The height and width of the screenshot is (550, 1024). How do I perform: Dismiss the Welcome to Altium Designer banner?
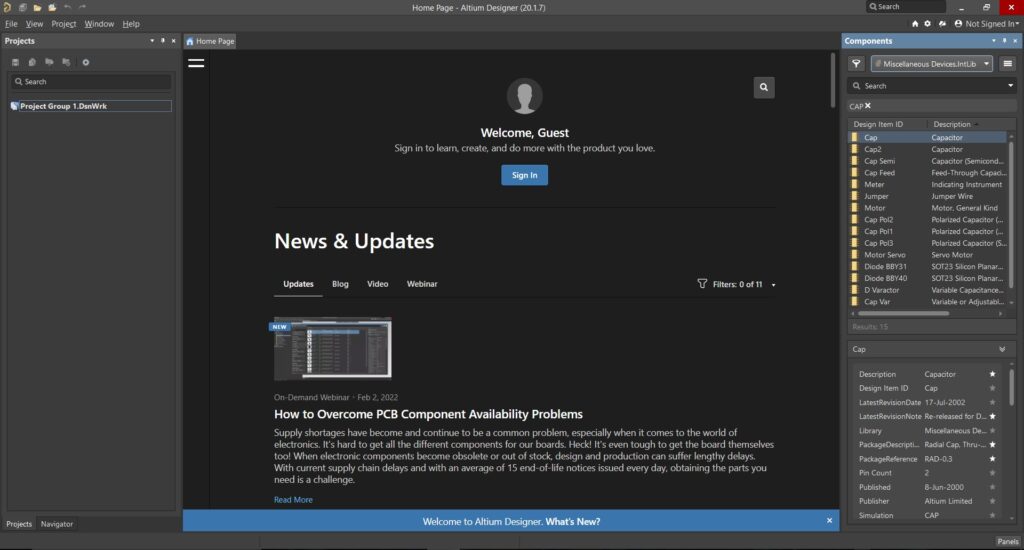click(829, 521)
